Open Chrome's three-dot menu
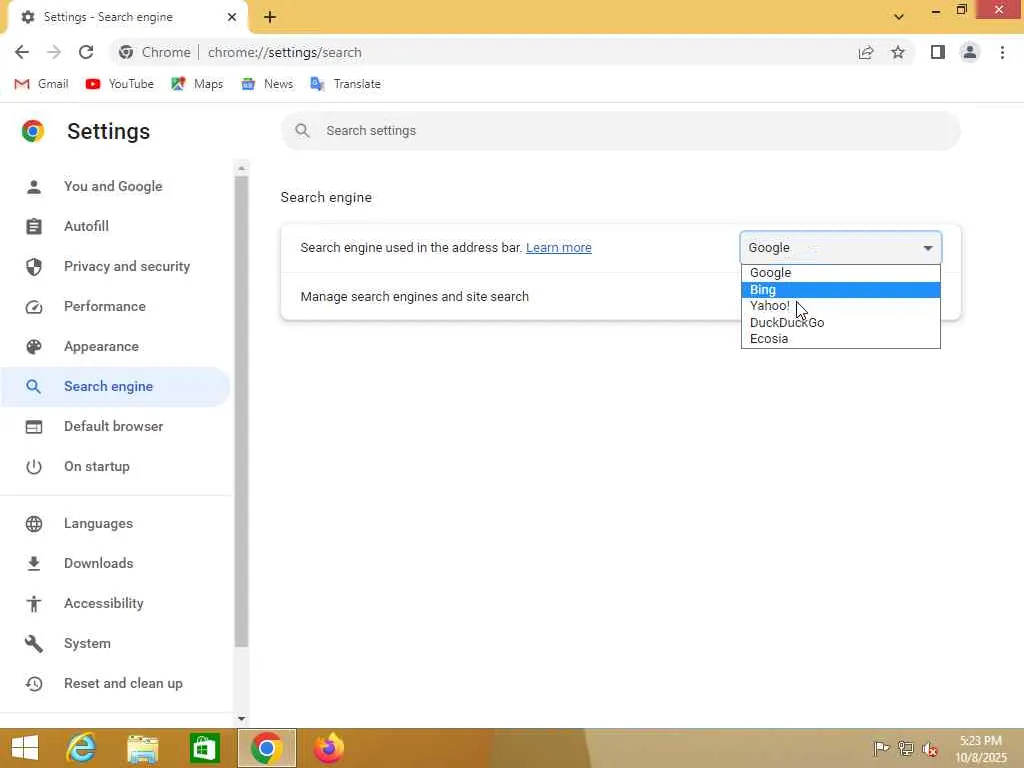 point(1002,52)
